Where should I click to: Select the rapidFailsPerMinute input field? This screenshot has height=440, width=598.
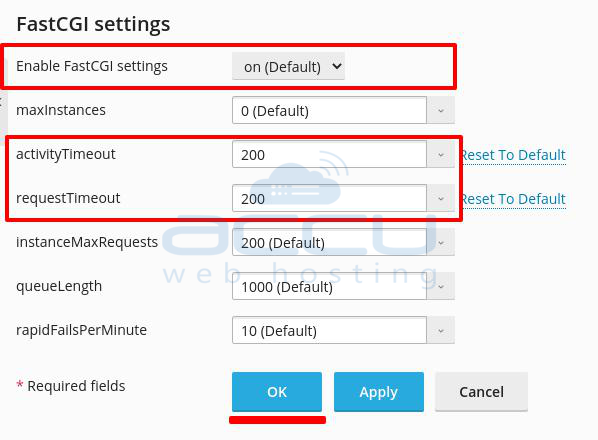click(329, 330)
